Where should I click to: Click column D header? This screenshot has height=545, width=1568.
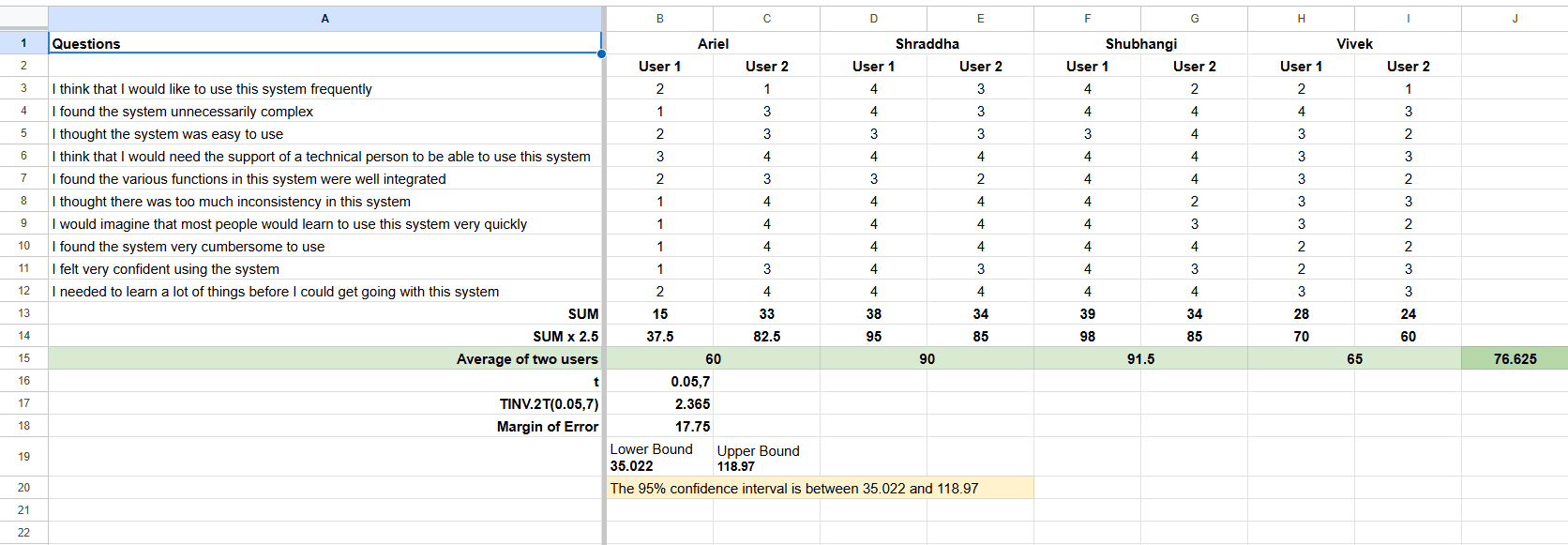(874, 19)
